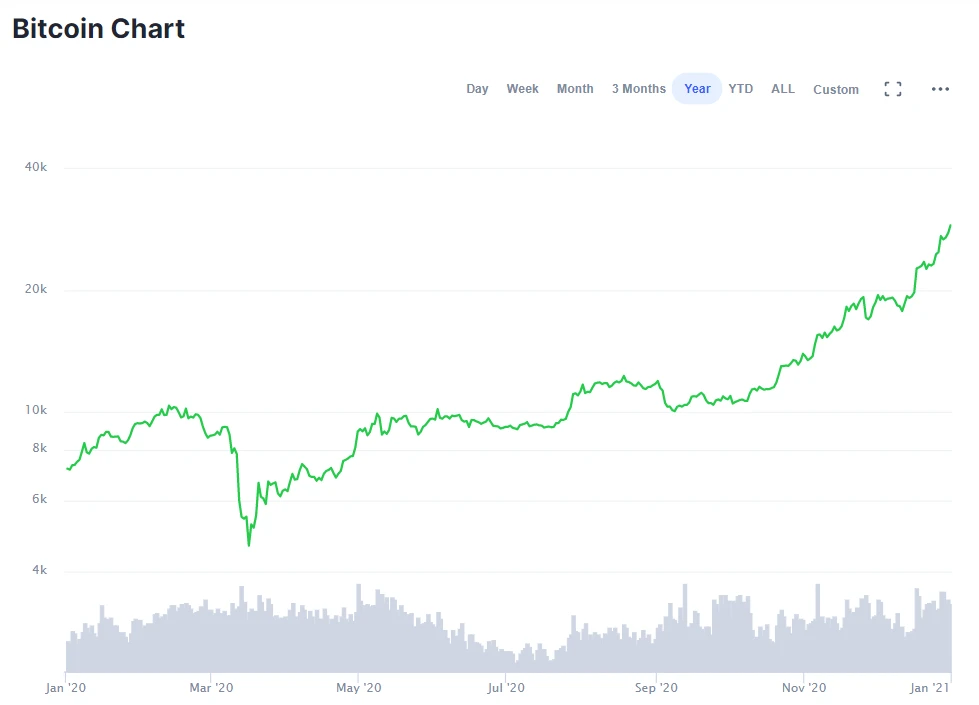Click the Mar '20 x-axis label
This screenshot has height=705, width=979.
pyautogui.click(x=211, y=688)
